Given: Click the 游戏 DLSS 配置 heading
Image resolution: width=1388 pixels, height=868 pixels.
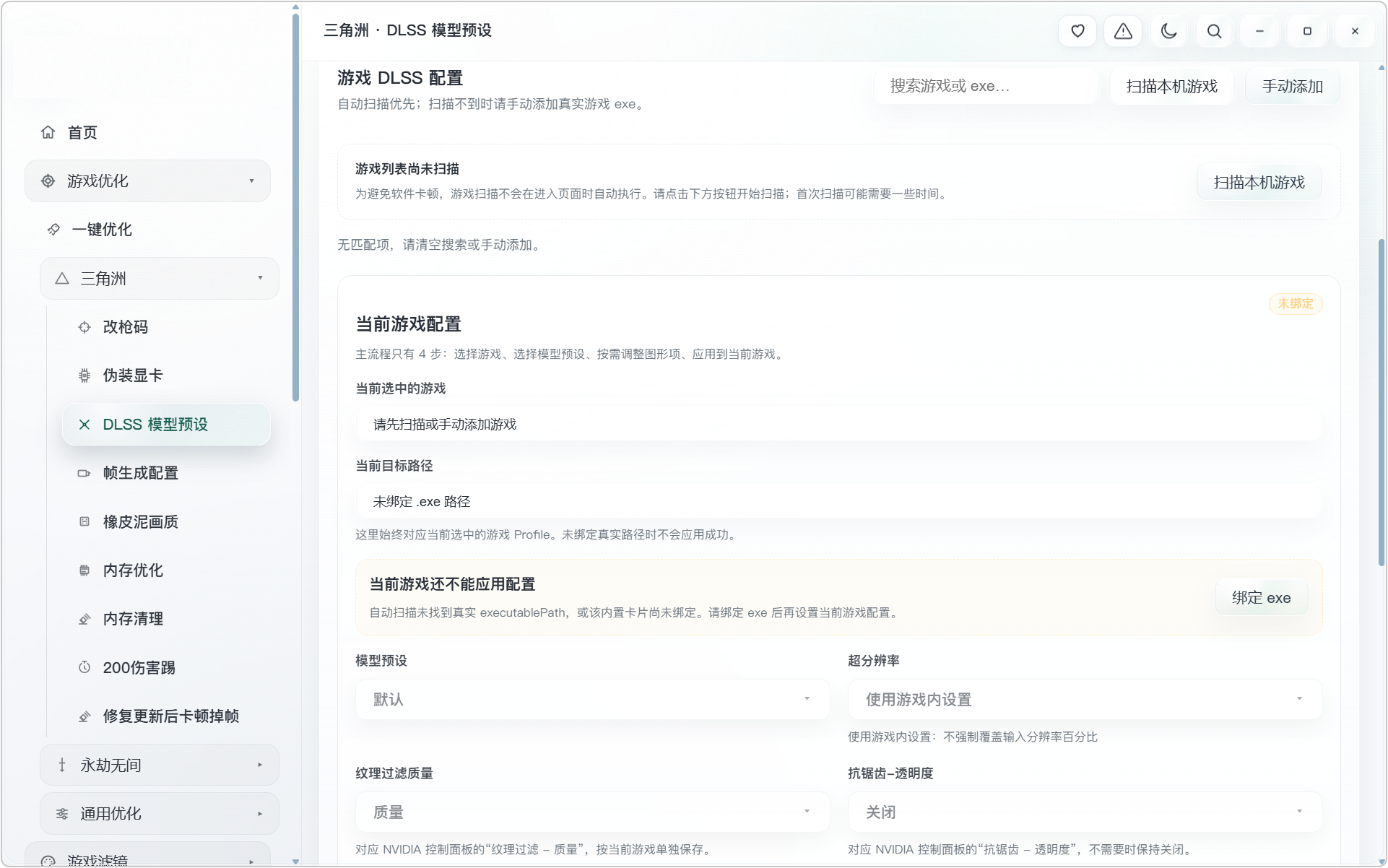Looking at the screenshot, I should pyautogui.click(x=400, y=78).
